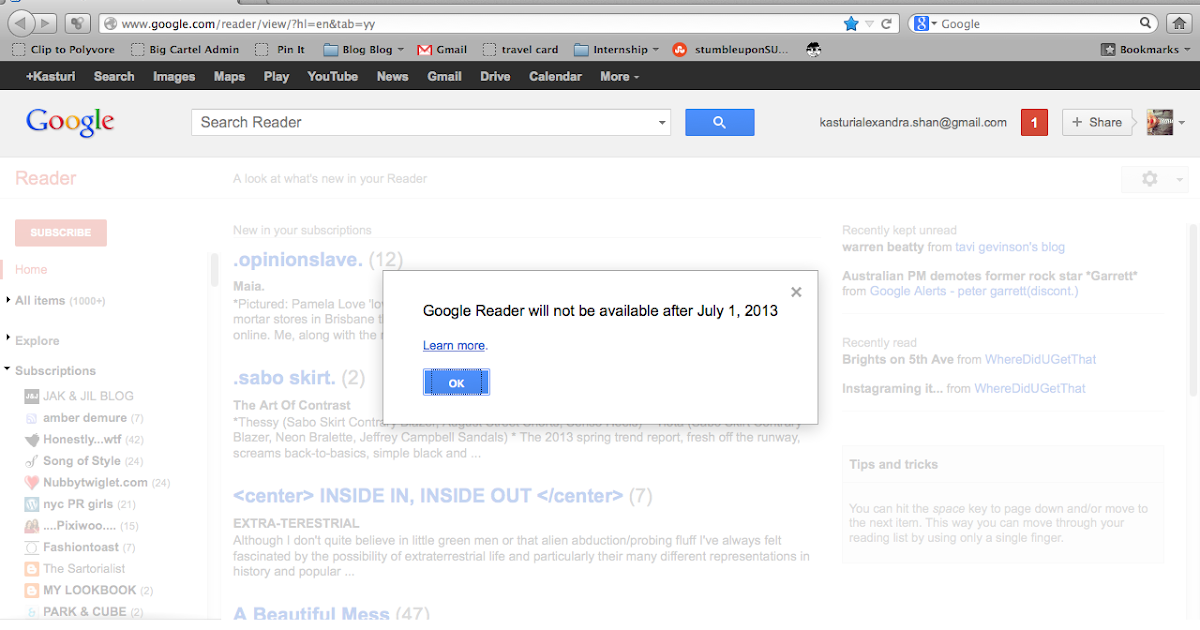Select the News menu item
1200x630 pixels.
click(392, 76)
